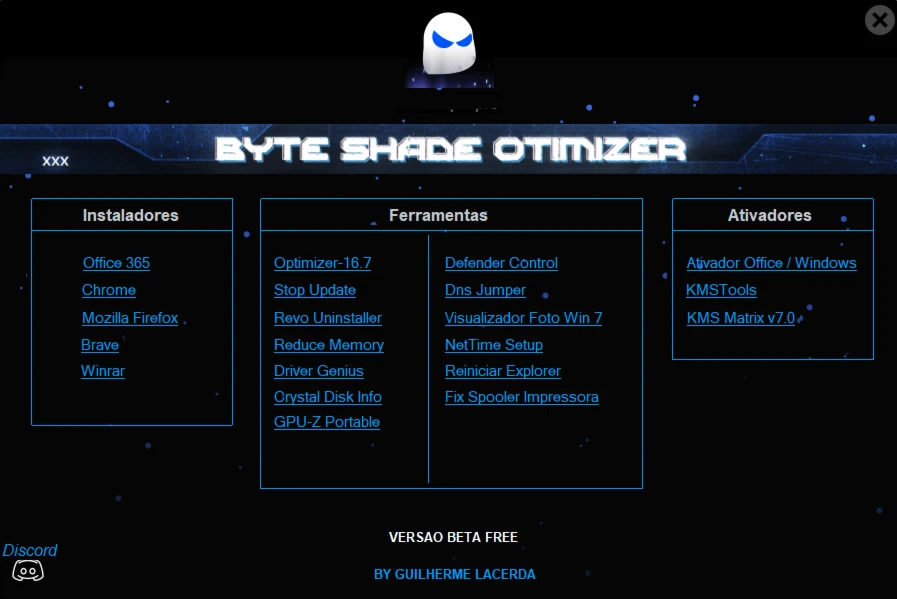Image resolution: width=897 pixels, height=599 pixels.
Task: Launch GPU-Z Portable
Action: (327, 422)
